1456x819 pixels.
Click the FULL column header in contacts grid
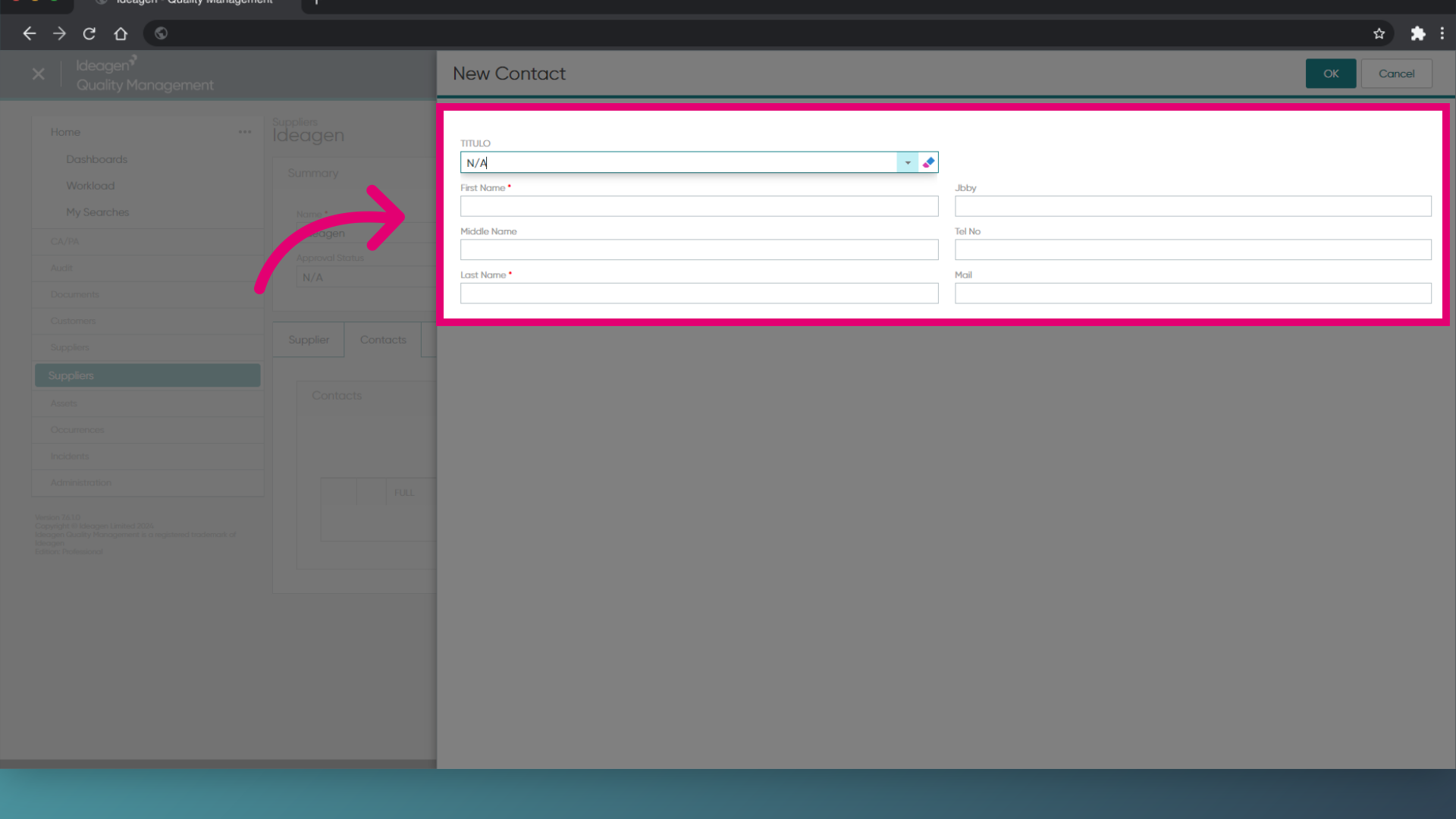404,493
